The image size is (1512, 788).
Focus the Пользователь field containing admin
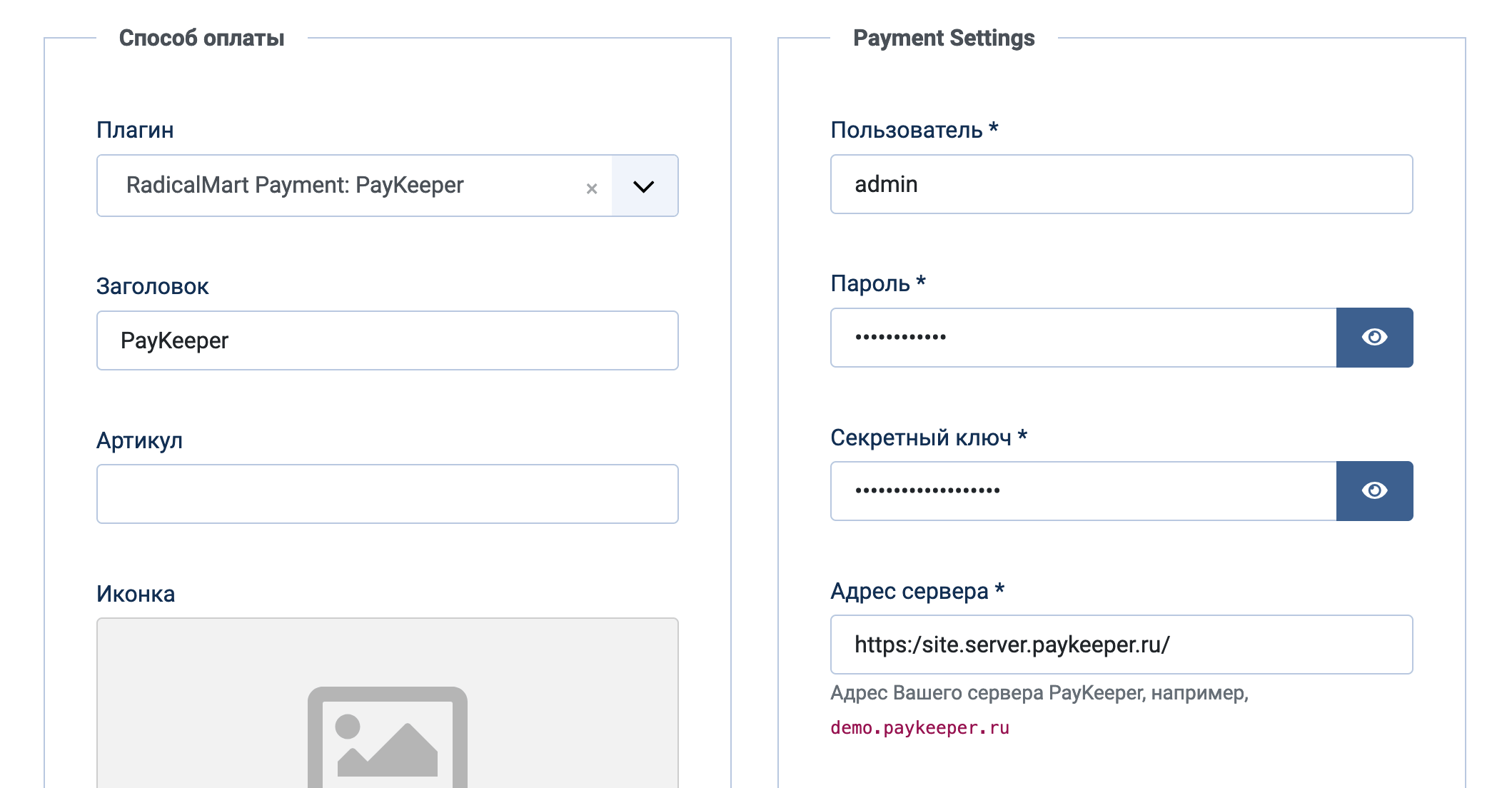tap(1121, 184)
